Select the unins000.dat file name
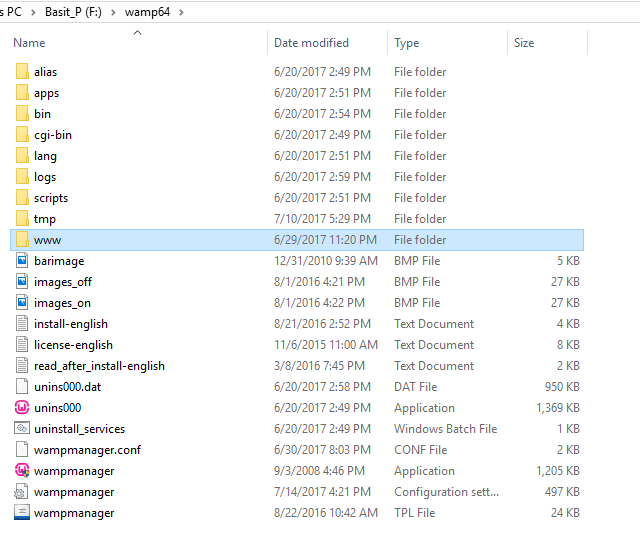The width and height of the screenshot is (640, 547). tap(67, 387)
